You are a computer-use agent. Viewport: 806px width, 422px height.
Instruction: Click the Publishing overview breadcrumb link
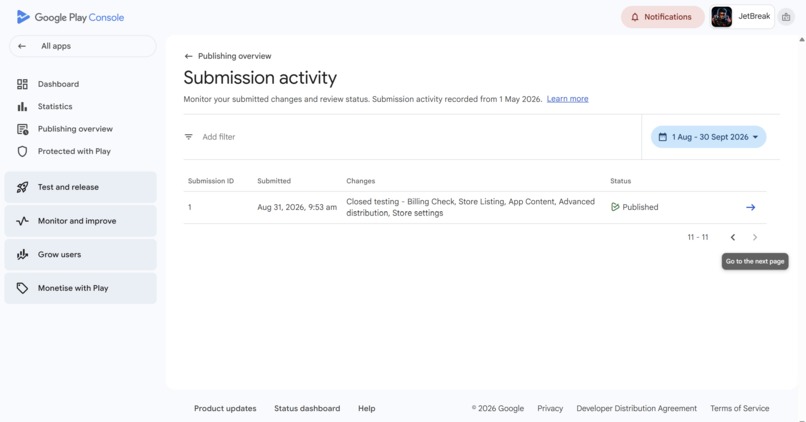[x=234, y=56]
